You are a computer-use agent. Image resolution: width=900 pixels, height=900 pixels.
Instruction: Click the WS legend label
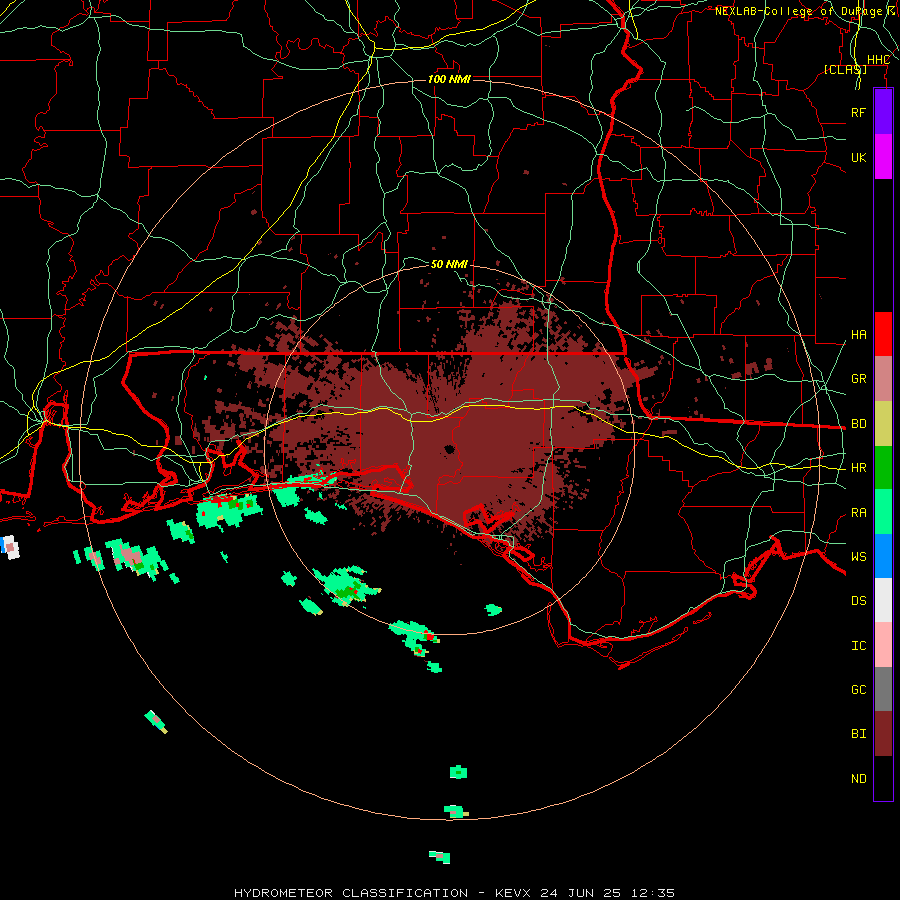pos(858,556)
